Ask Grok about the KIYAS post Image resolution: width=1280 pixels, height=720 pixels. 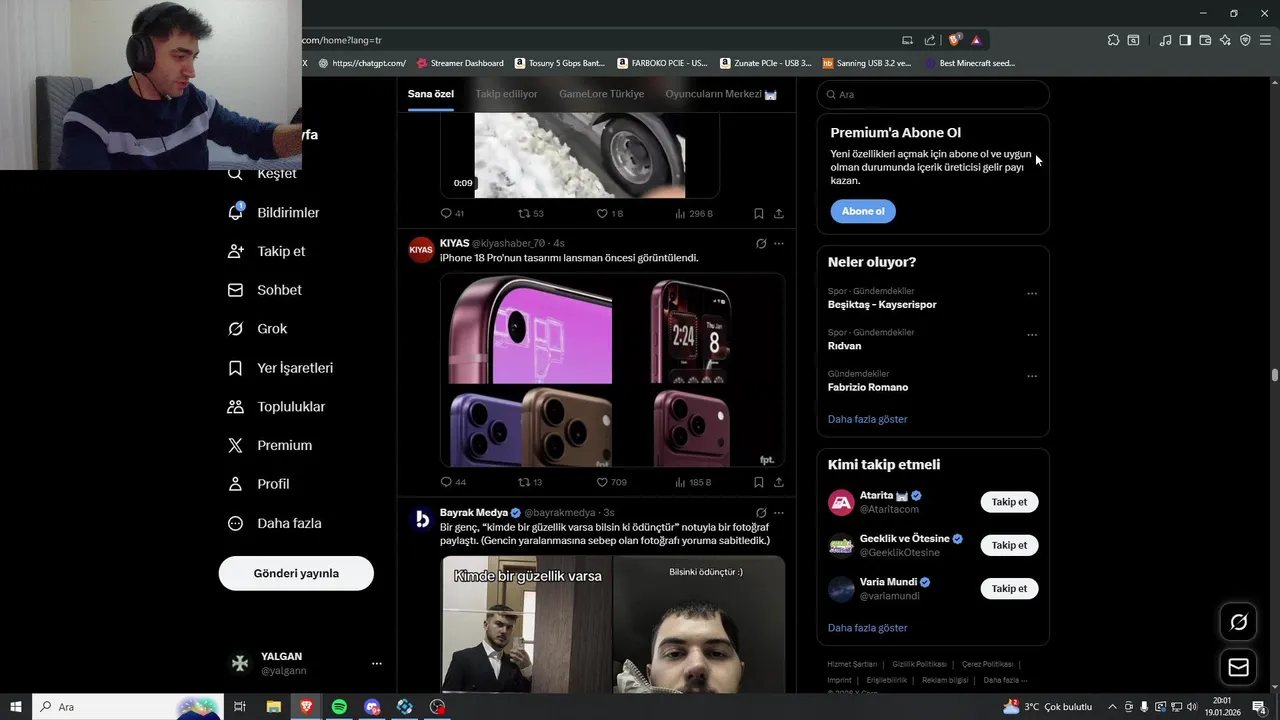click(761, 243)
